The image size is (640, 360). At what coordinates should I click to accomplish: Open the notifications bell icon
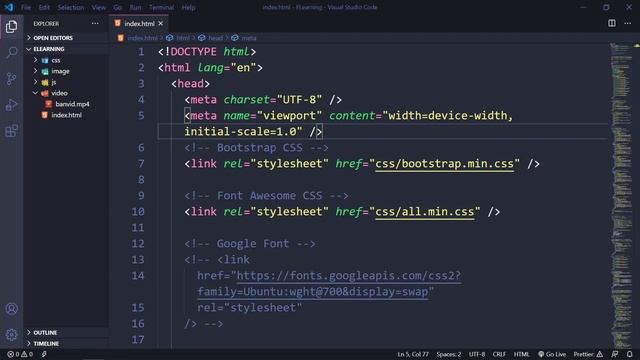pos(629,354)
